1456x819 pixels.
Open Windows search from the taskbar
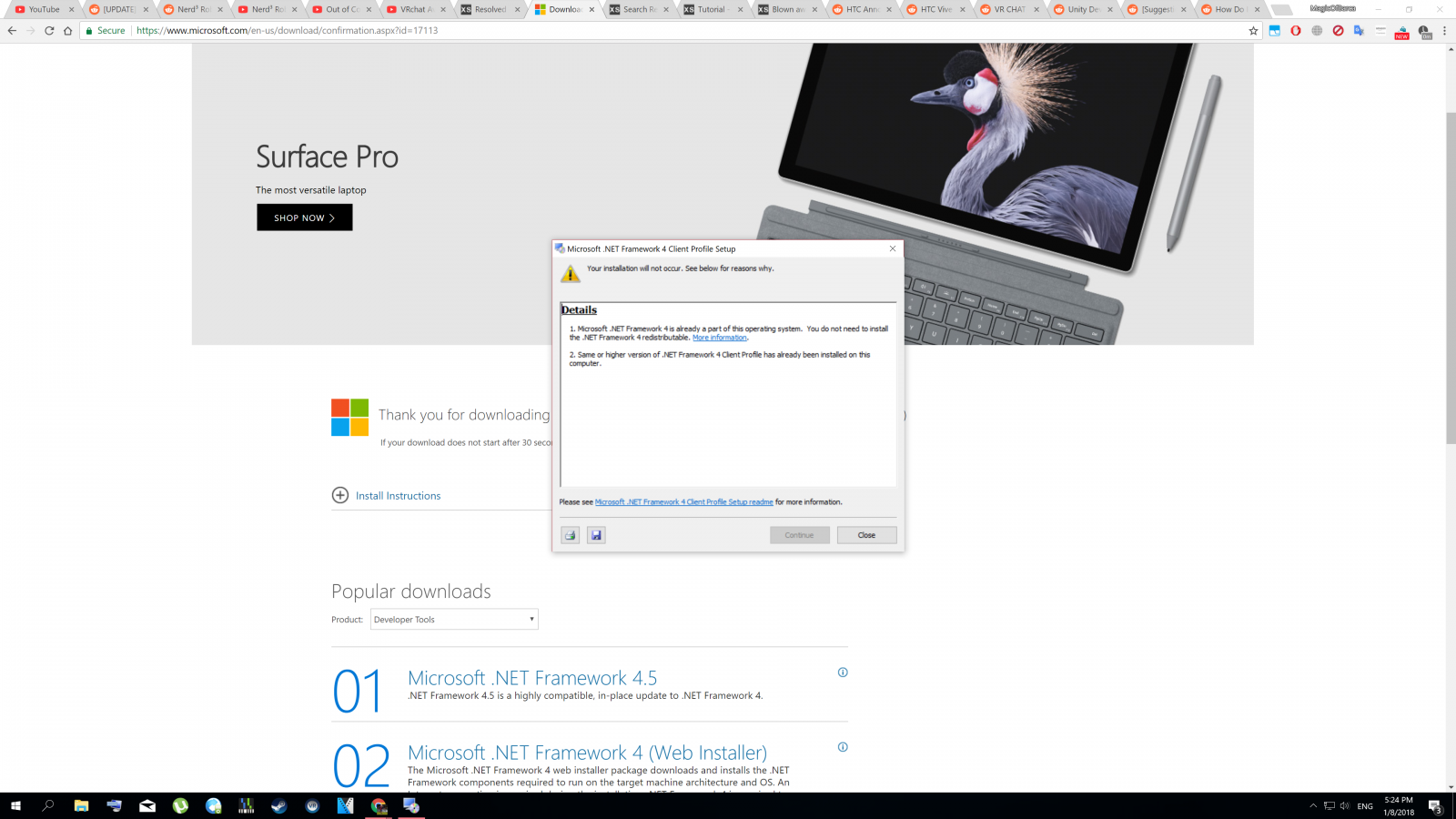pos(48,805)
